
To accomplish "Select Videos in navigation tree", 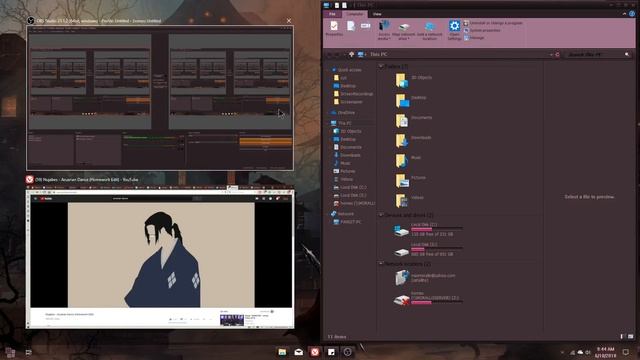I will coord(343,180).
